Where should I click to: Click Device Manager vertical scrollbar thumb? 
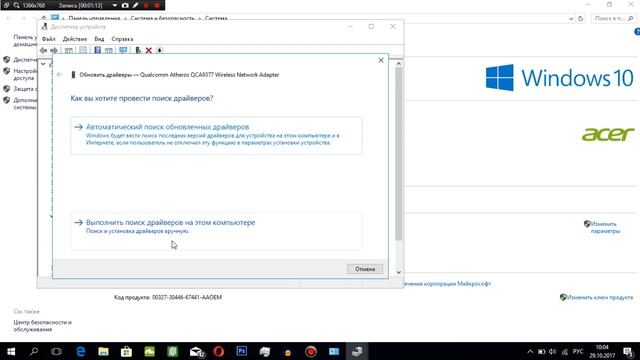[x=399, y=154]
